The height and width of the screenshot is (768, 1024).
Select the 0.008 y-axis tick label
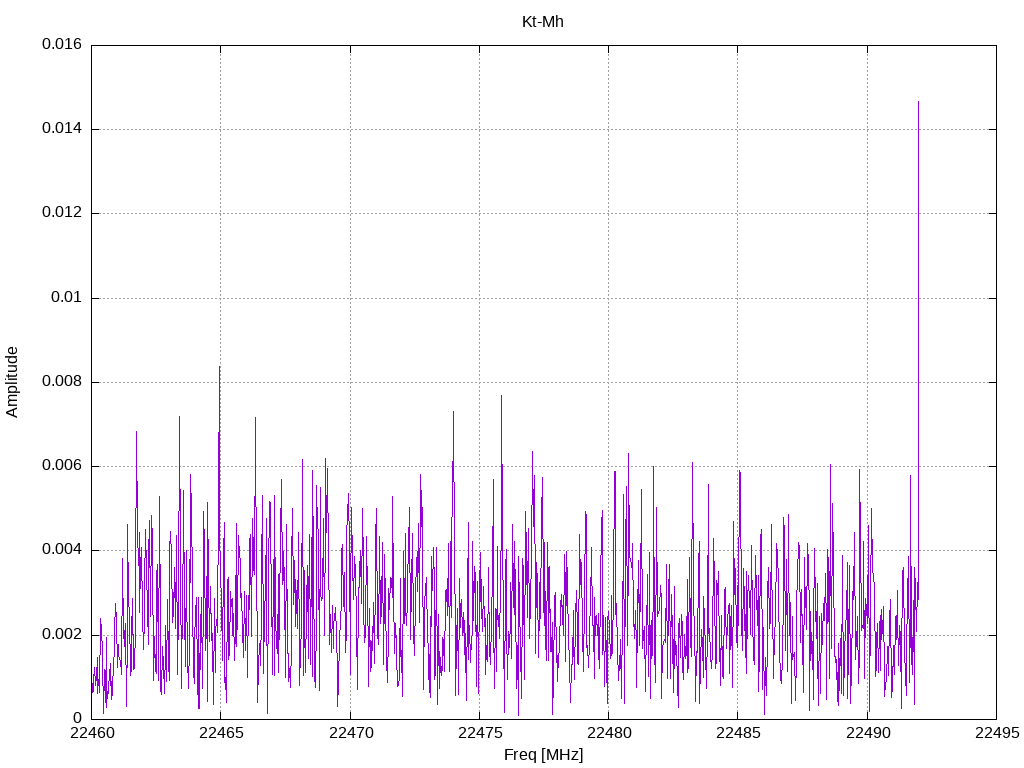click(x=62, y=382)
